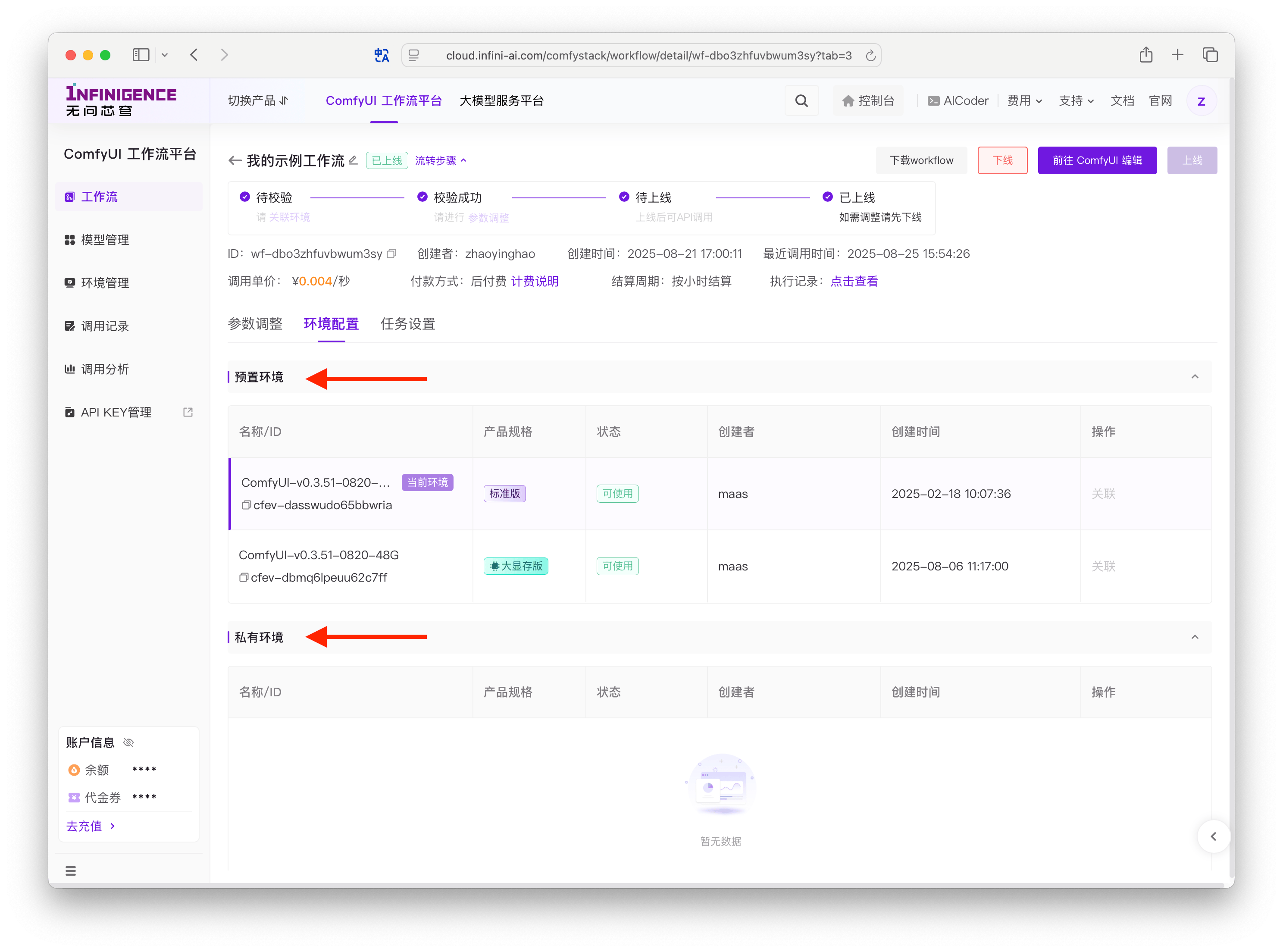Open 点击查看 execution records link
The height and width of the screenshot is (952, 1283).
pyautogui.click(x=854, y=281)
